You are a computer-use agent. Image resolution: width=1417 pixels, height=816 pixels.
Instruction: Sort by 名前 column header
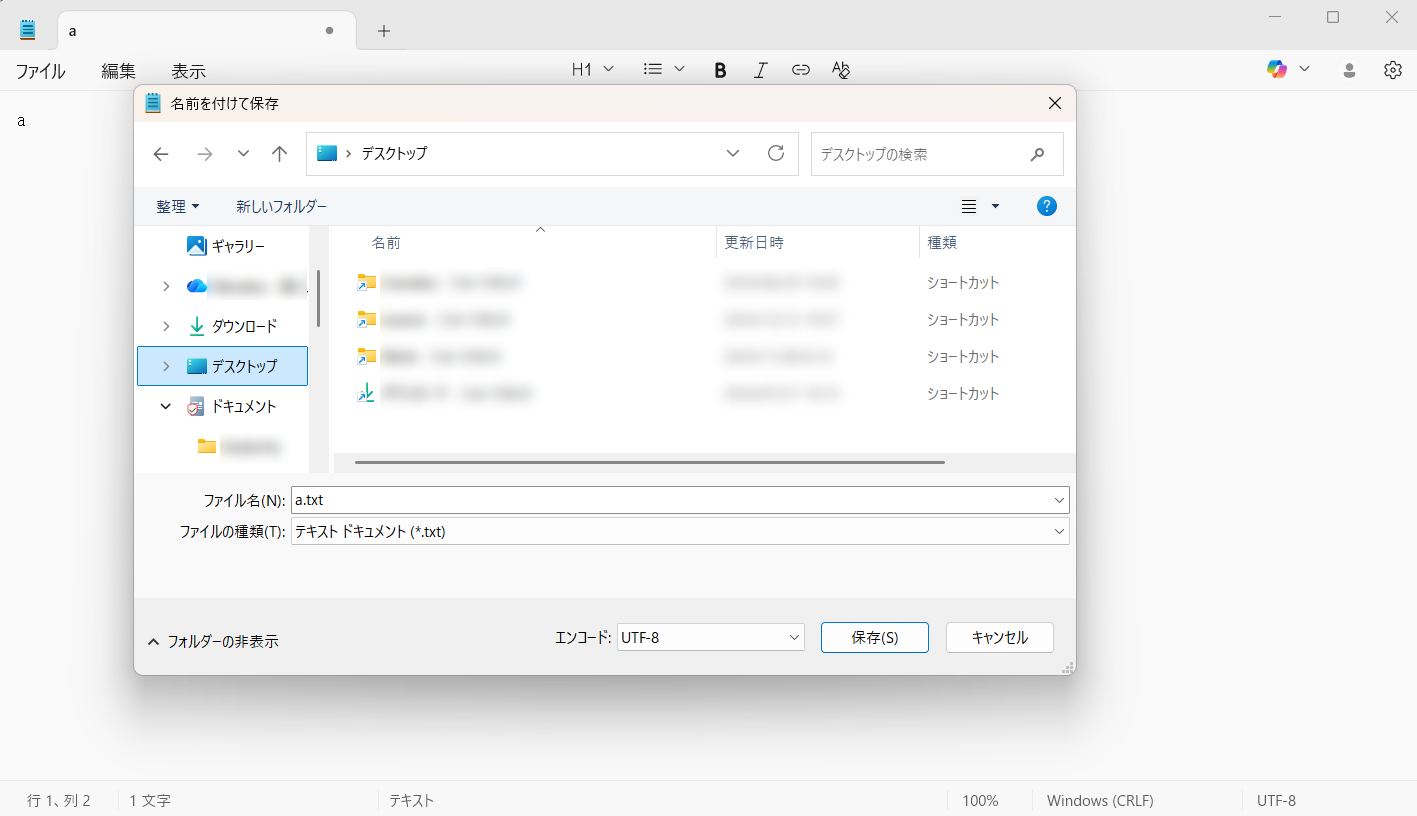point(387,243)
